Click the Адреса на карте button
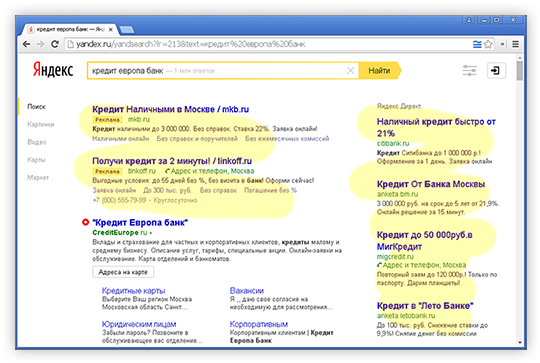 click(x=123, y=272)
